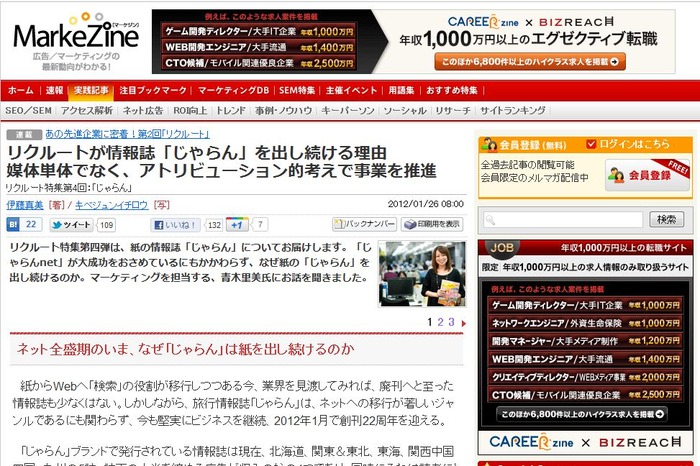Click the 印刷用を表示 print view button
Image resolution: width=700 pixels, height=466 pixels.
pos(432,224)
